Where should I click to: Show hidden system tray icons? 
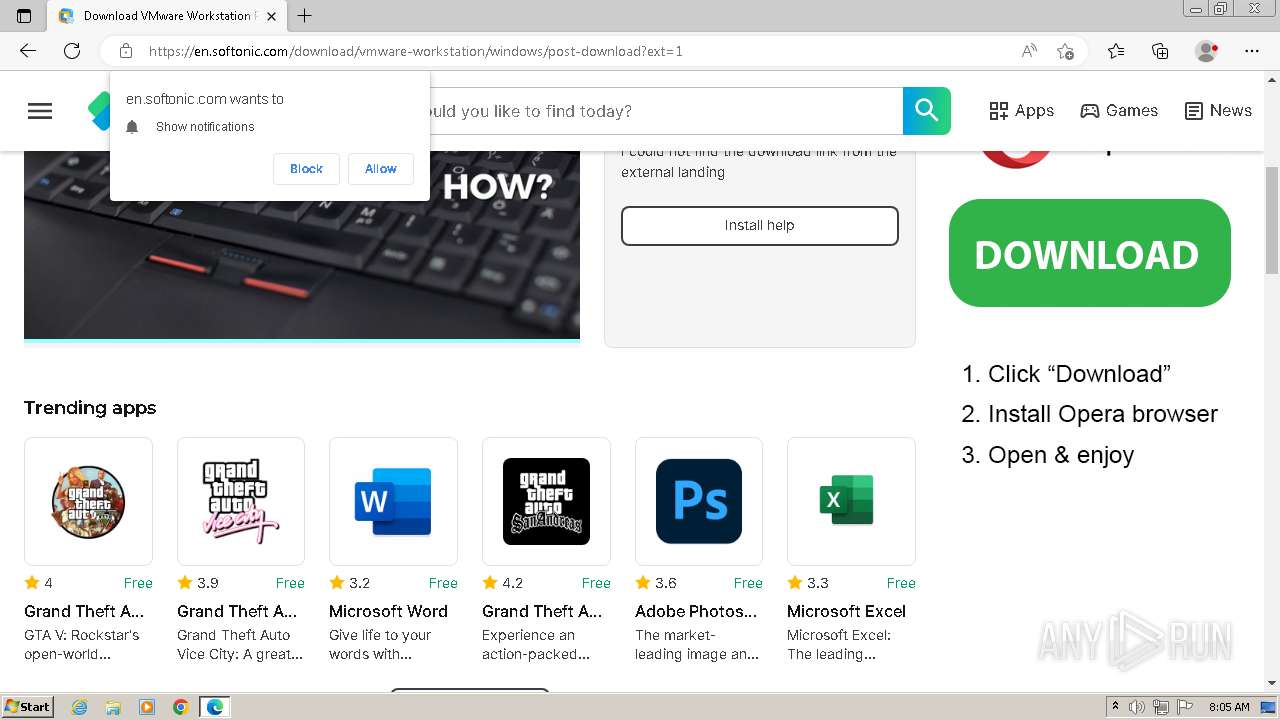(1116, 707)
